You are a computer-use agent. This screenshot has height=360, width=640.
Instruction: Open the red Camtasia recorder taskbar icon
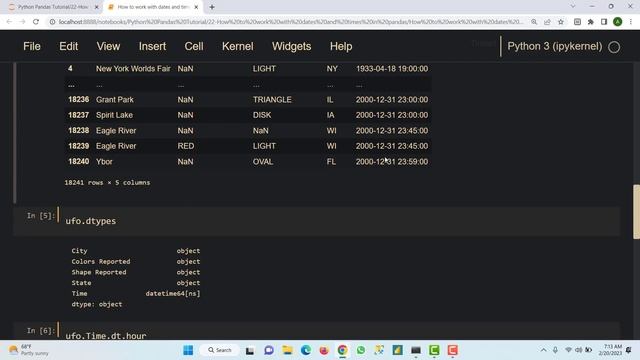(x=453, y=350)
